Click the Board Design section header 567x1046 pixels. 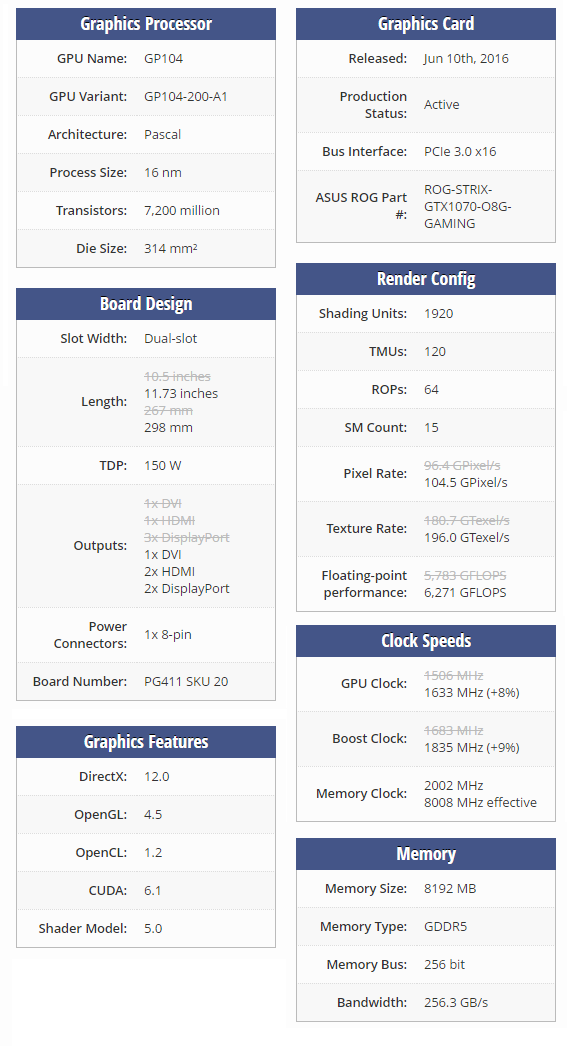point(145,304)
